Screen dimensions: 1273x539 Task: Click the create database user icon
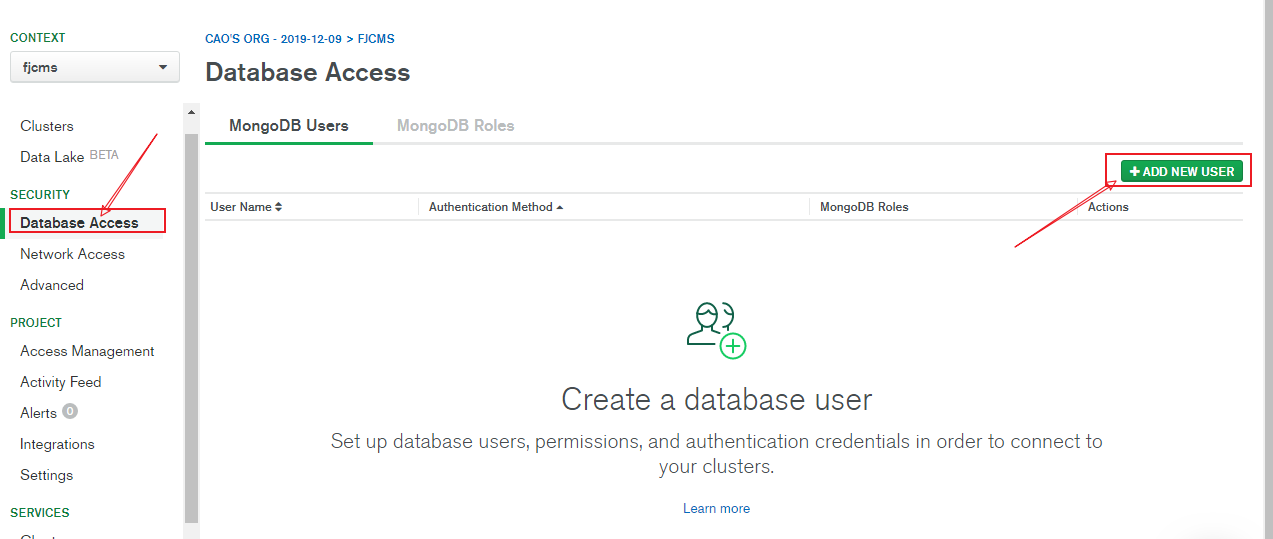point(717,329)
